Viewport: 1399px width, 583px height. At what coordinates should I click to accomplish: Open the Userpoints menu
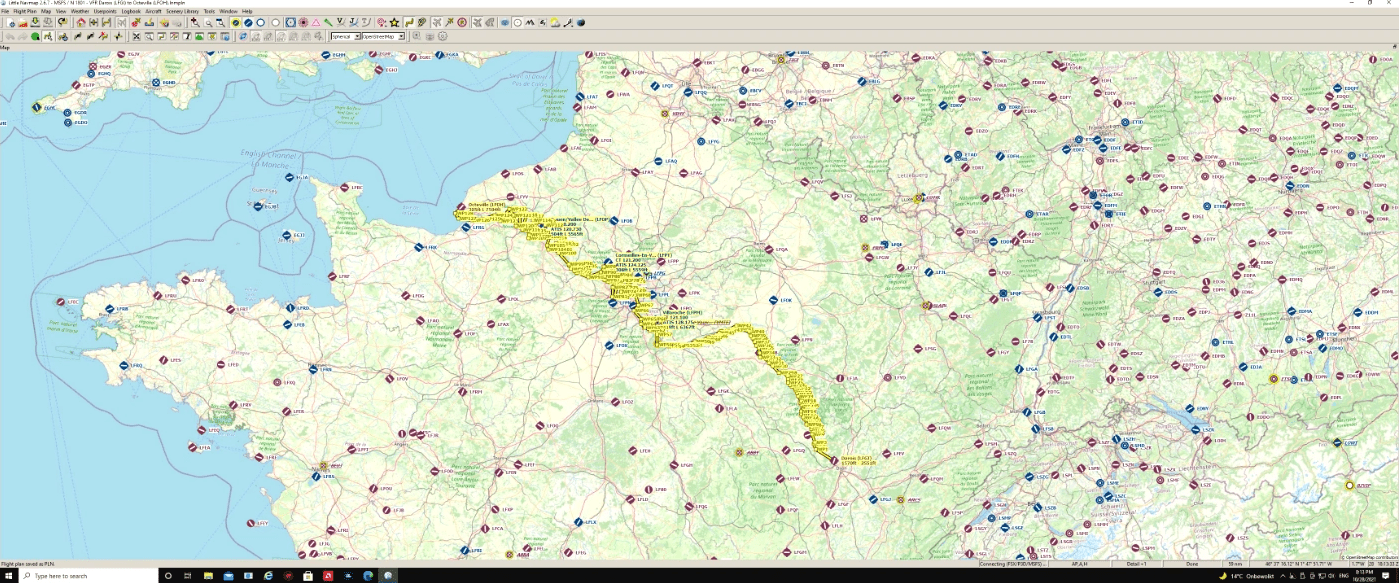(105, 11)
